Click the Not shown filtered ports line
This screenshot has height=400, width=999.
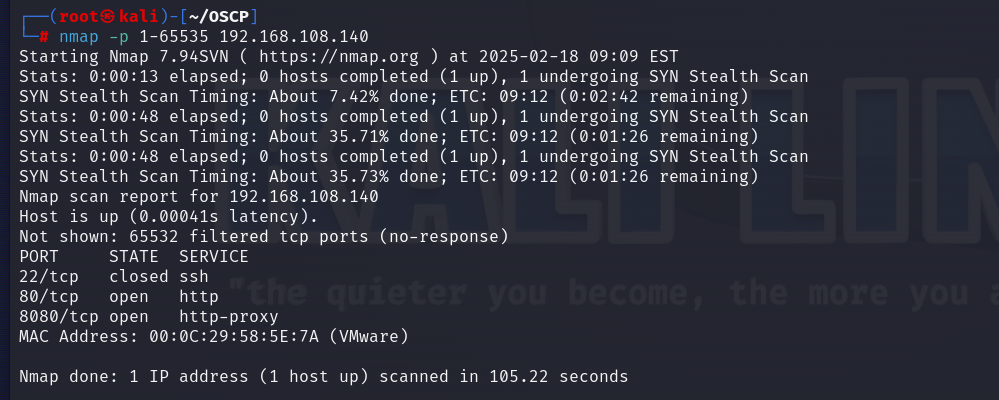(x=264, y=236)
